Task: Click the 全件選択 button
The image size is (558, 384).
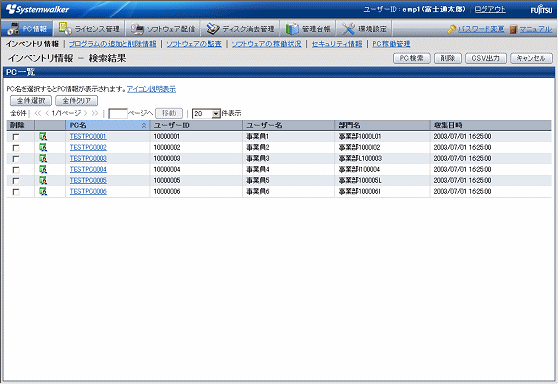Action: tap(31, 101)
